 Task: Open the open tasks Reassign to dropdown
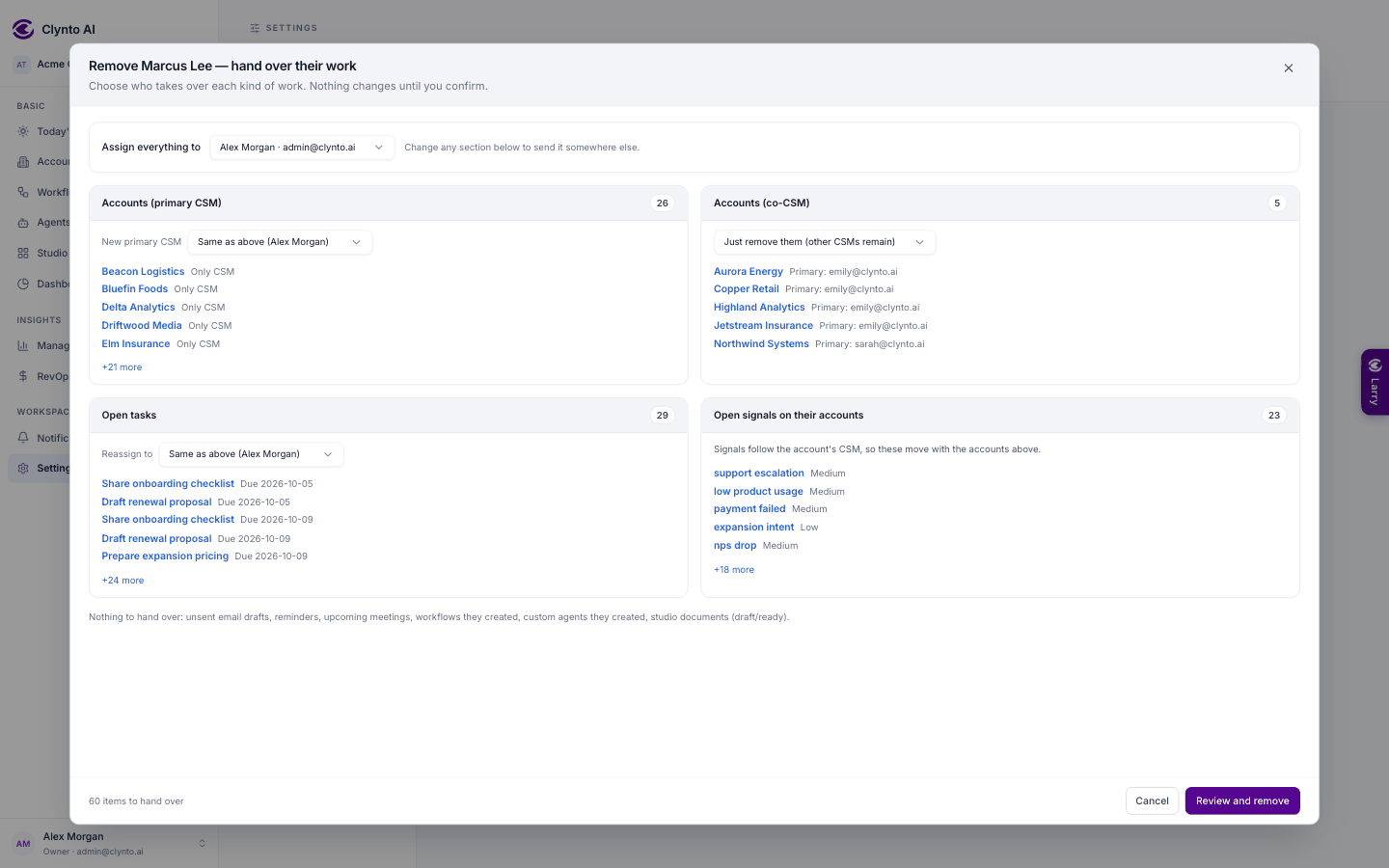click(251, 454)
